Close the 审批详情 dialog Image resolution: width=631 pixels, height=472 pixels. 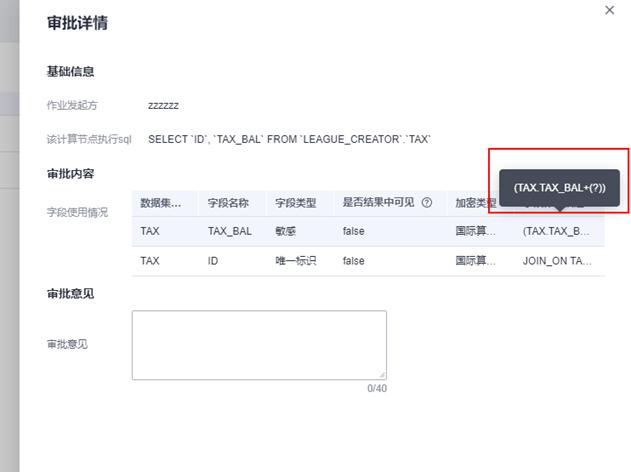pyautogui.click(x=610, y=10)
